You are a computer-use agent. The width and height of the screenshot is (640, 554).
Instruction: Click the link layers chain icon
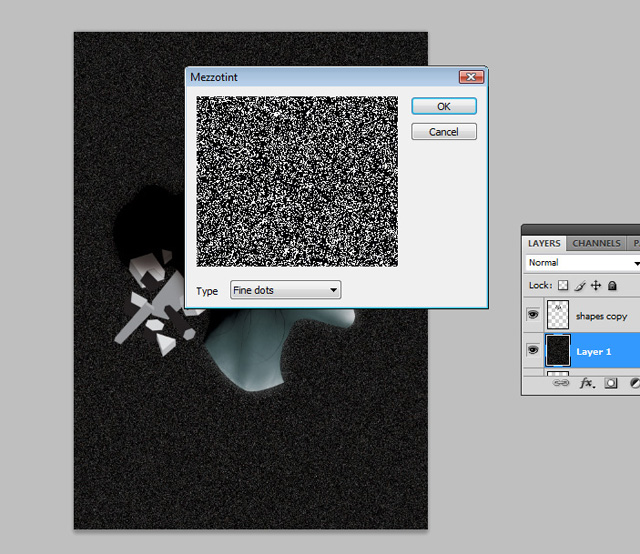pyautogui.click(x=561, y=383)
